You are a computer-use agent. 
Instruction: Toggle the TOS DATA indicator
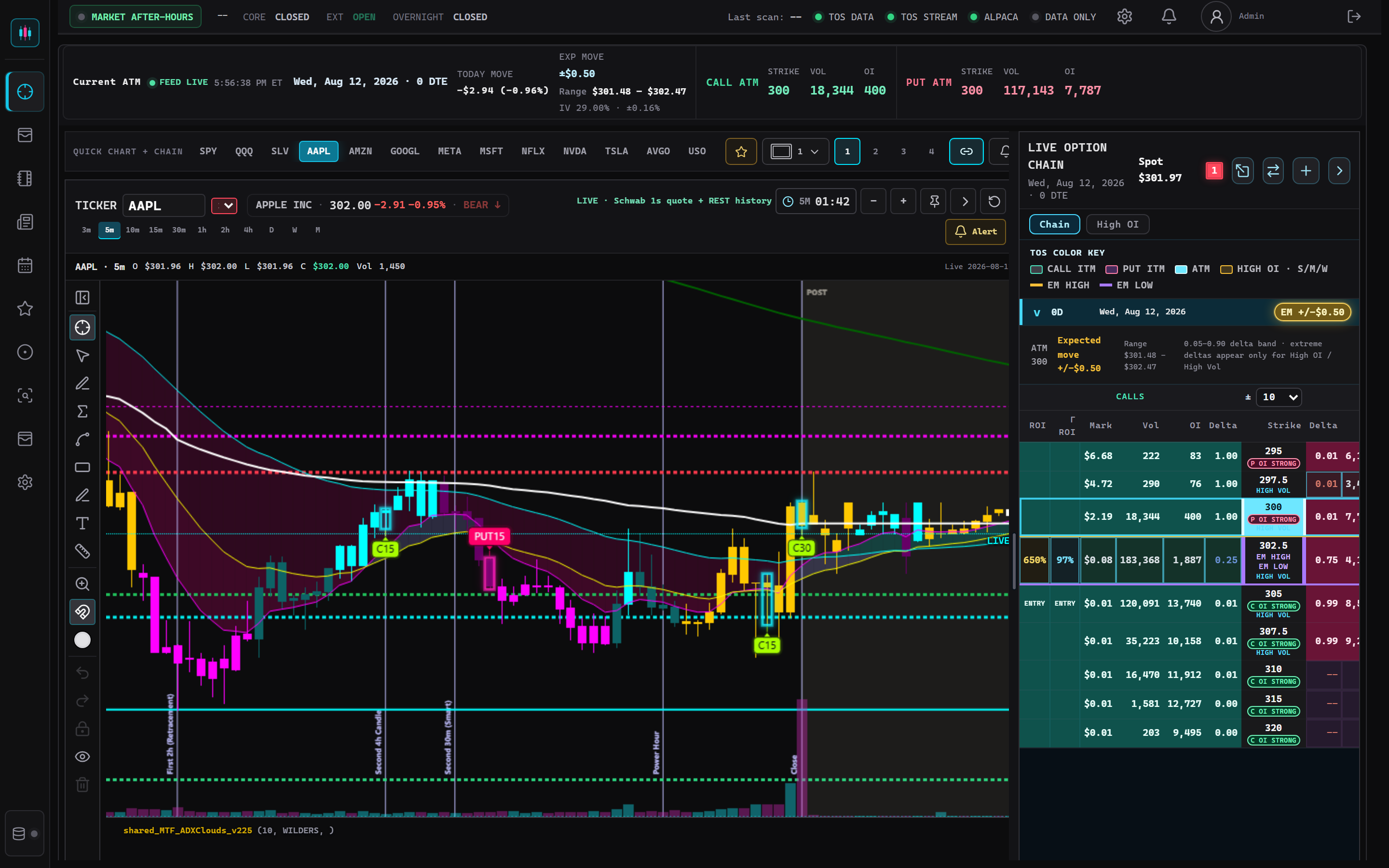coord(844,17)
